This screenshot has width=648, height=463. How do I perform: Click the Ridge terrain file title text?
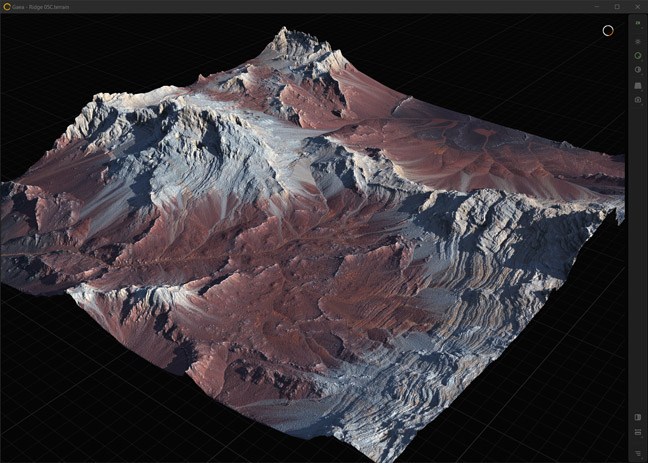[x=47, y=6]
